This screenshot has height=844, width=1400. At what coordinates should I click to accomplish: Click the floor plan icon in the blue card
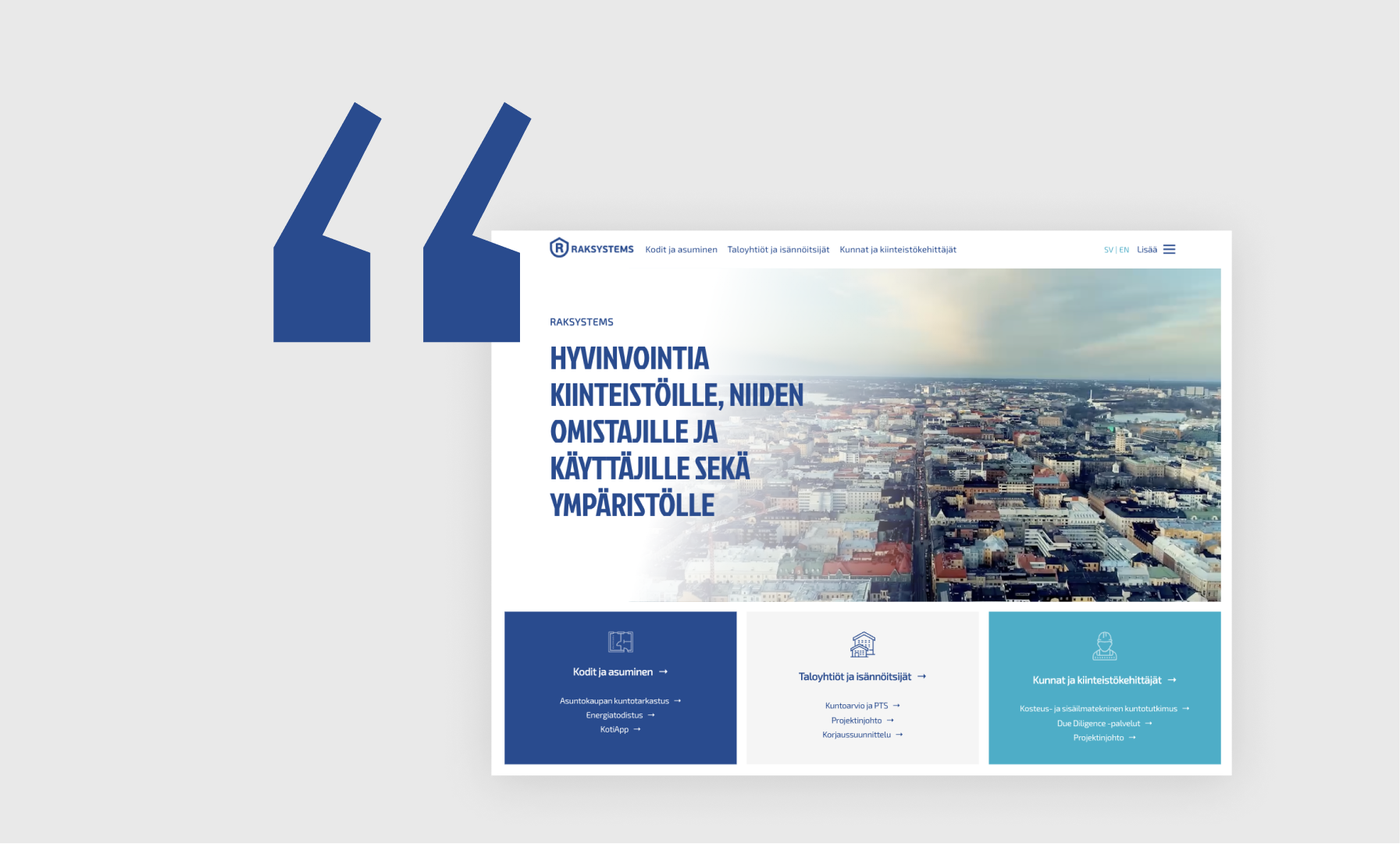click(621, 642)
